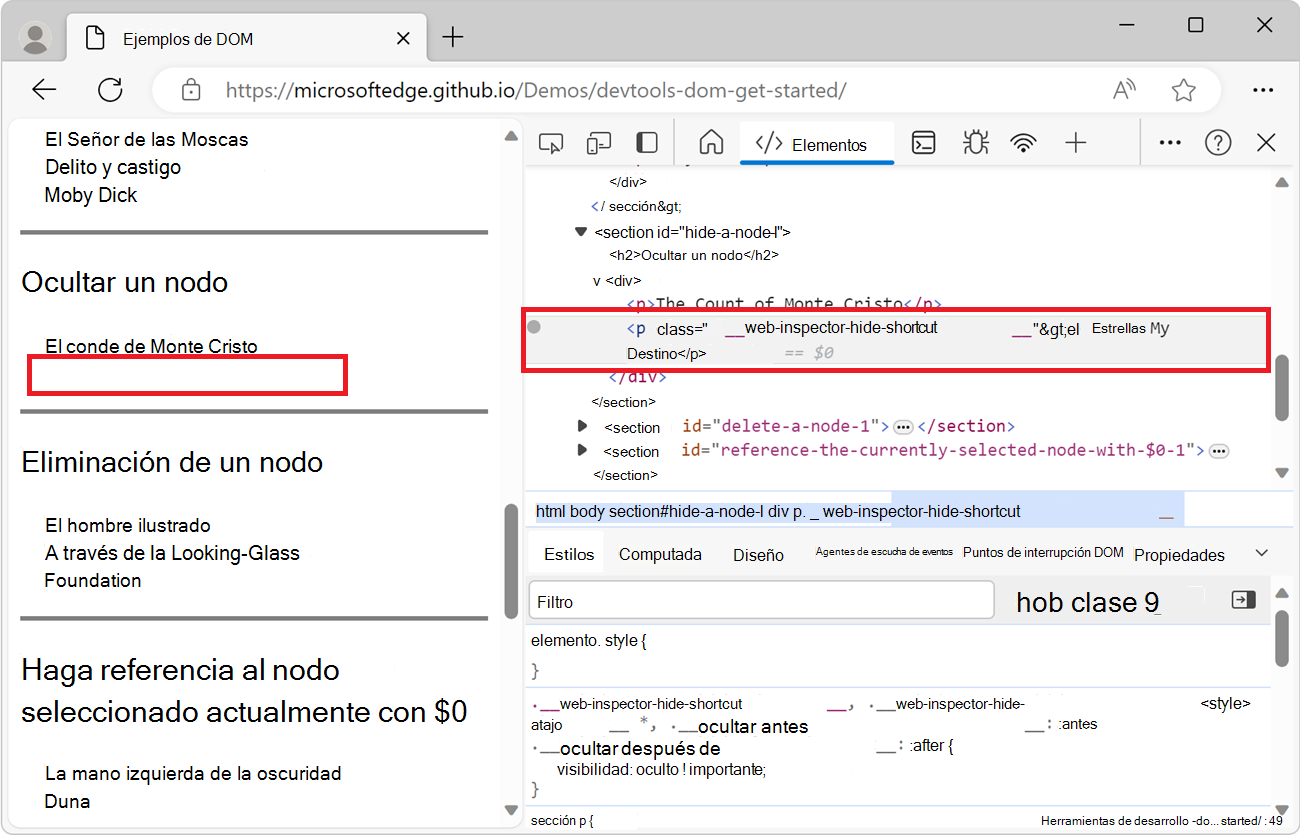The height and width of the screenshot is (835, 1300).
Task: Close the DevTools panel
Action: [1266, 143]
